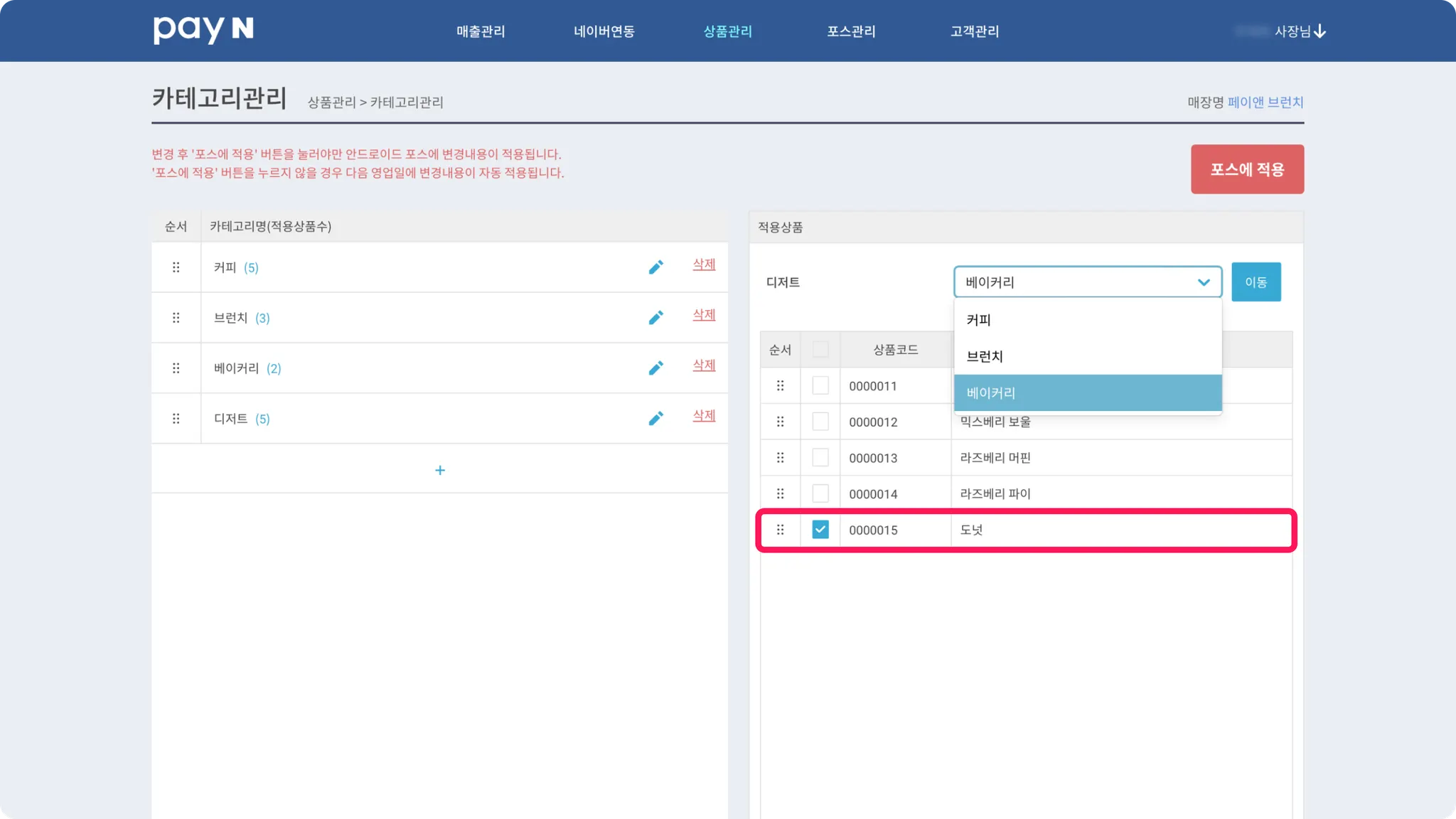
Task: Click the drag handle of 커피 row
Action: tap(176, 267)
